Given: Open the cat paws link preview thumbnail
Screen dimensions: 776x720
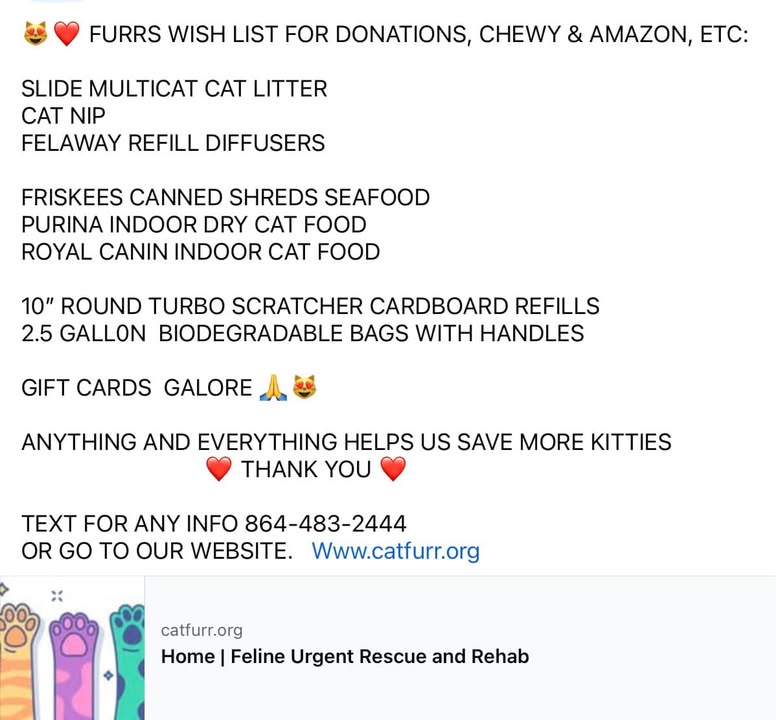Looking at the screenshot, I should pyautogui.click(x=72, y=648).
